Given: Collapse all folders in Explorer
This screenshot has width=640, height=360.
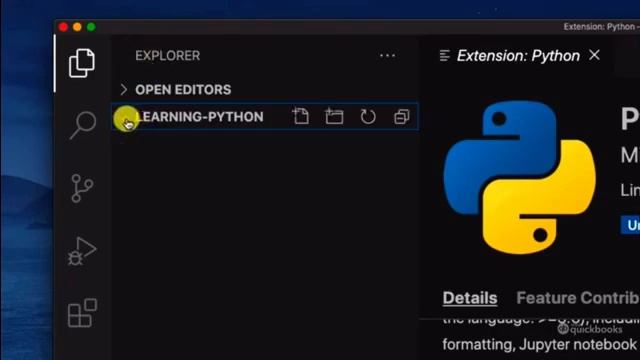Looking at the screenshot, I should coord(402,117).
